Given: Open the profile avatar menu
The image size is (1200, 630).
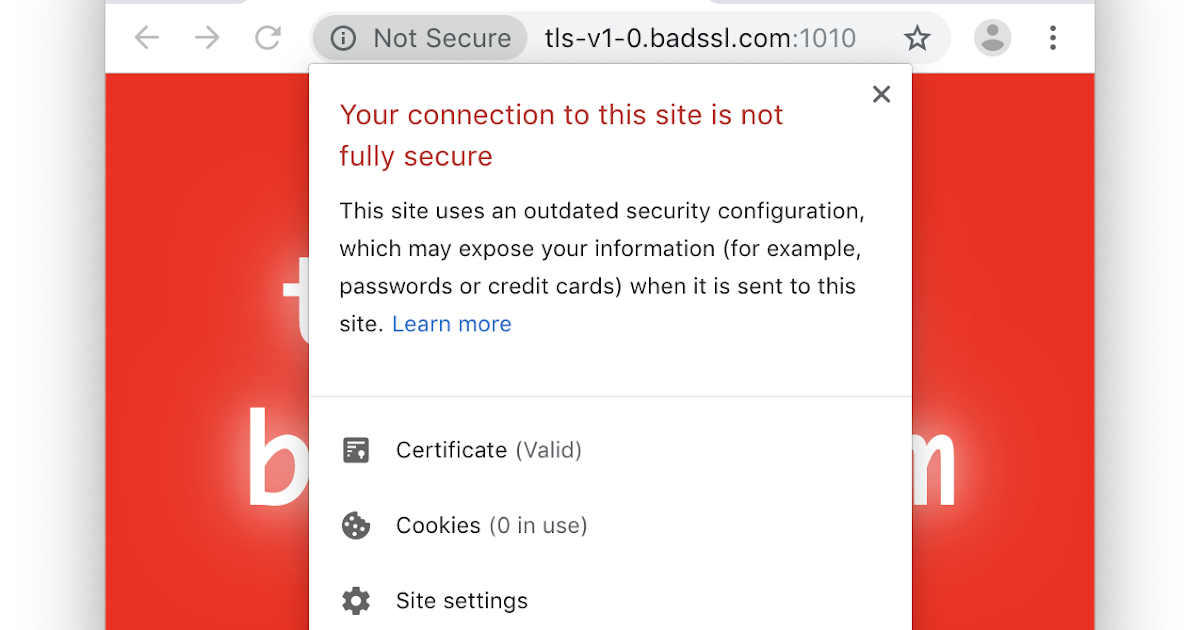Looking at the screenshot, I should [992, 38].
